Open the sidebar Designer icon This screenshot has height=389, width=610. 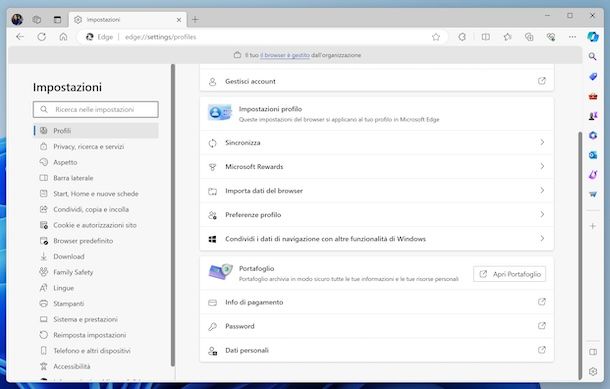tap(593, 175)
